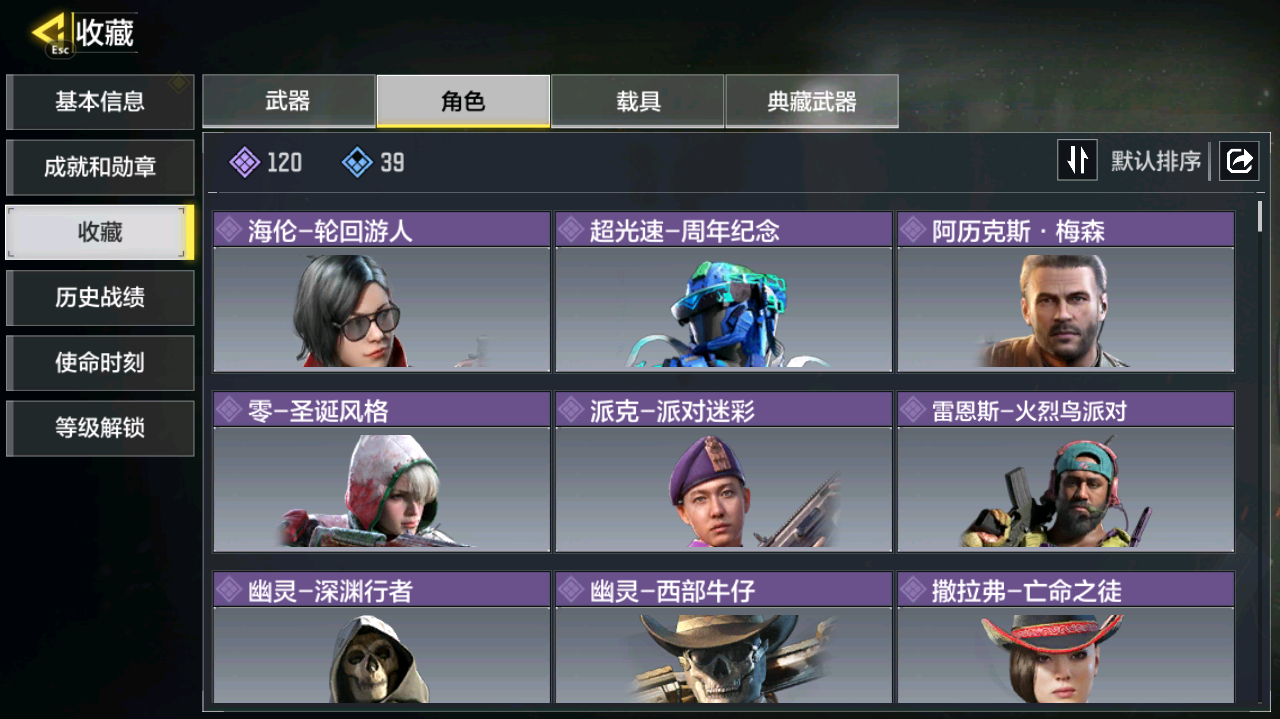Select 历史战绩 from the sidebar

point(100,297)
